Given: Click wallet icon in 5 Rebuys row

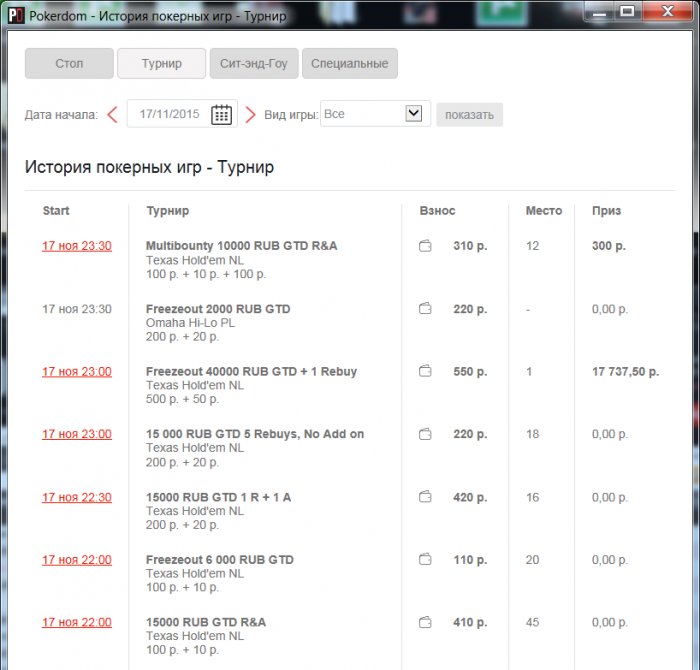Looking at the screenshot, I should 425,434.
